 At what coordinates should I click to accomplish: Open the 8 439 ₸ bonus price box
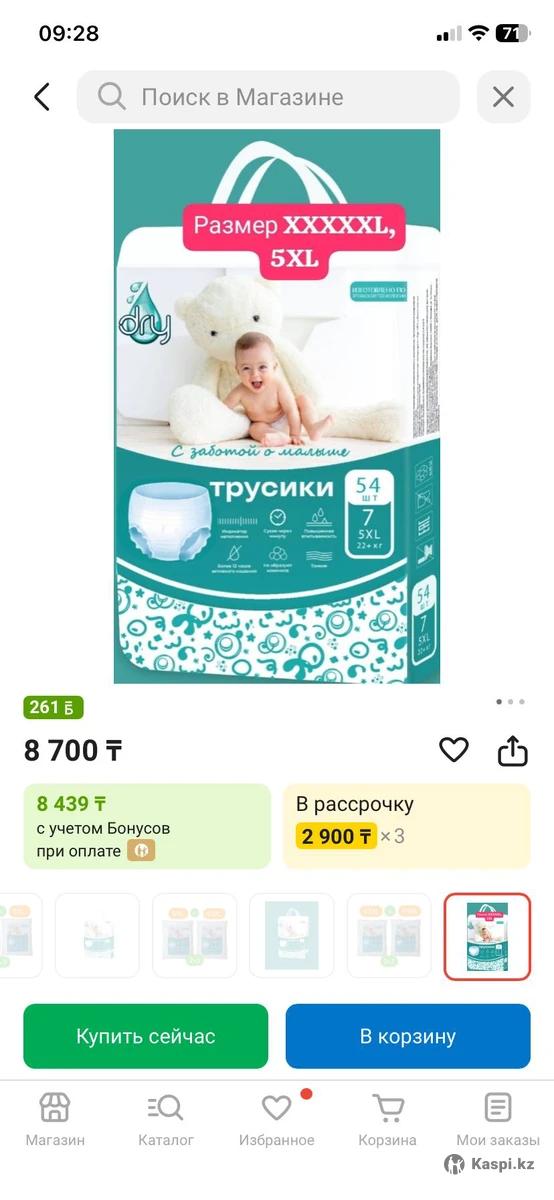[x=147, y=825]
